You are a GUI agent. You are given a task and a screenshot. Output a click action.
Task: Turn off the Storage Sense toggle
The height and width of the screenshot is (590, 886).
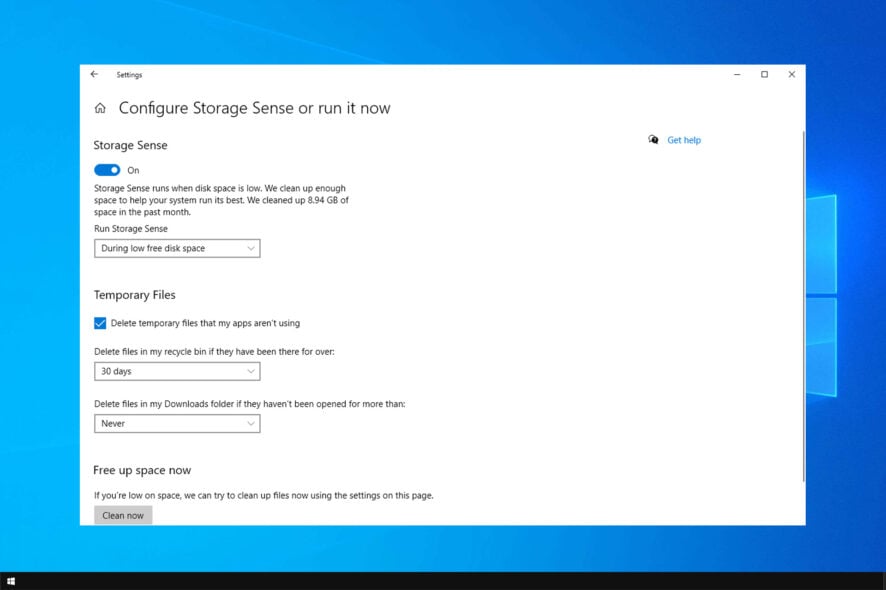[x=107, y=170]
